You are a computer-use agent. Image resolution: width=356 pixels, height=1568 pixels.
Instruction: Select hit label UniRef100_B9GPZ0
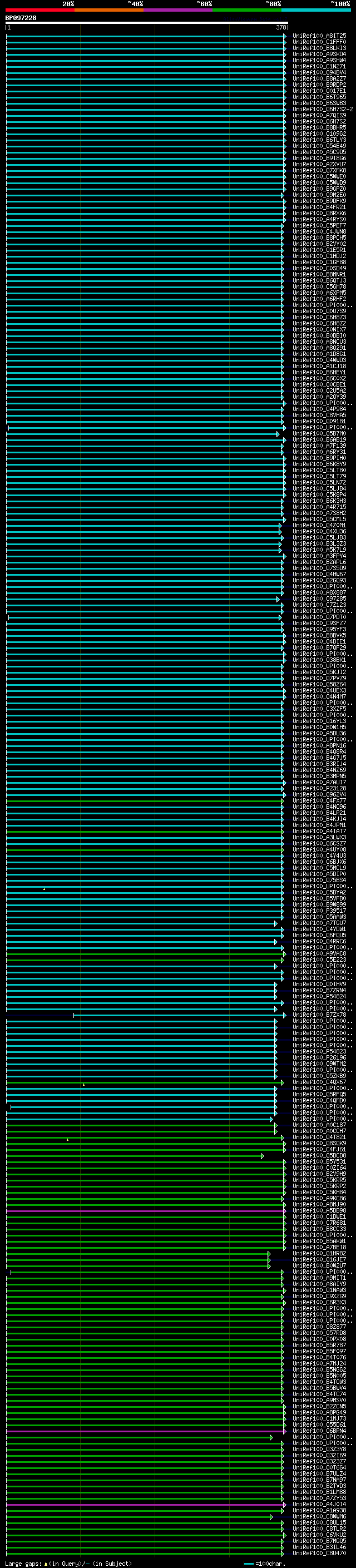tap(319, 189)
